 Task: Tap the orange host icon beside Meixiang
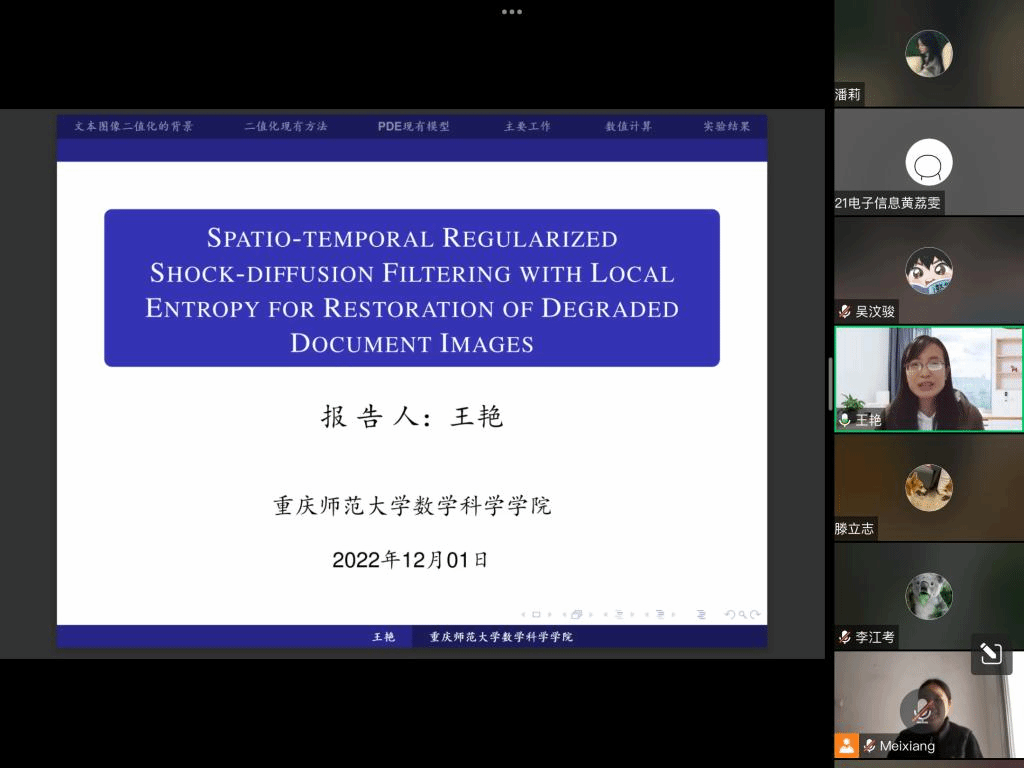846,745
